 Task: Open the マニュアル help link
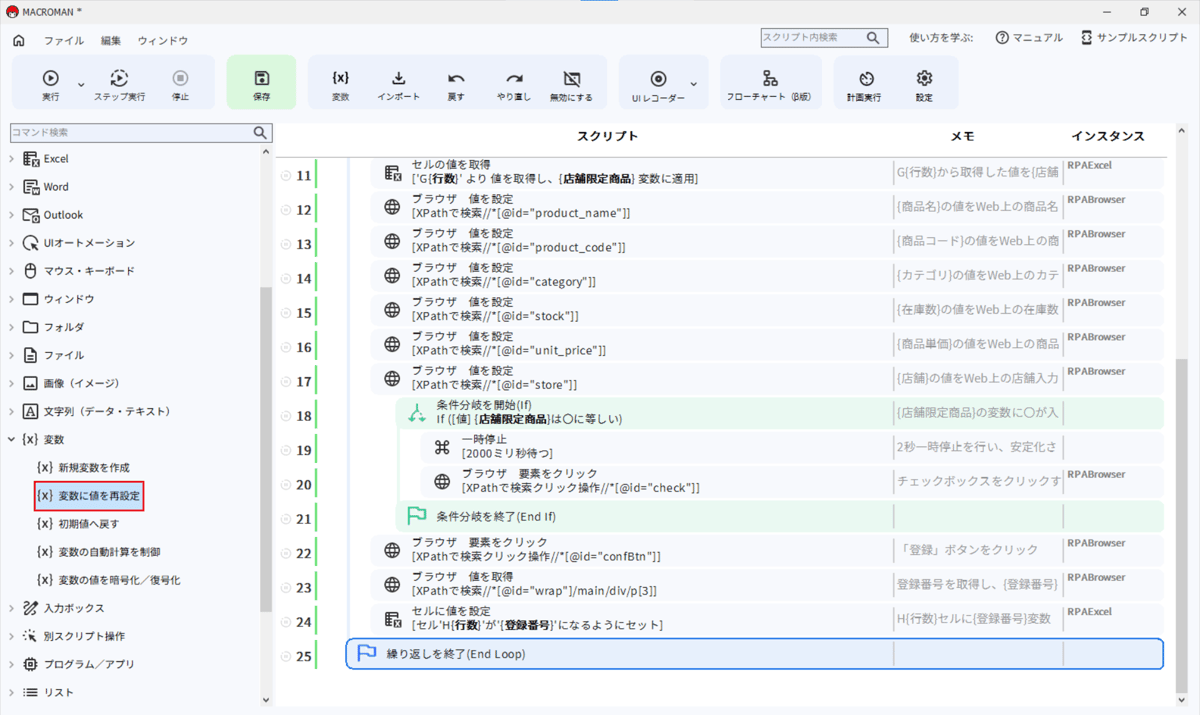(1029, 37)
